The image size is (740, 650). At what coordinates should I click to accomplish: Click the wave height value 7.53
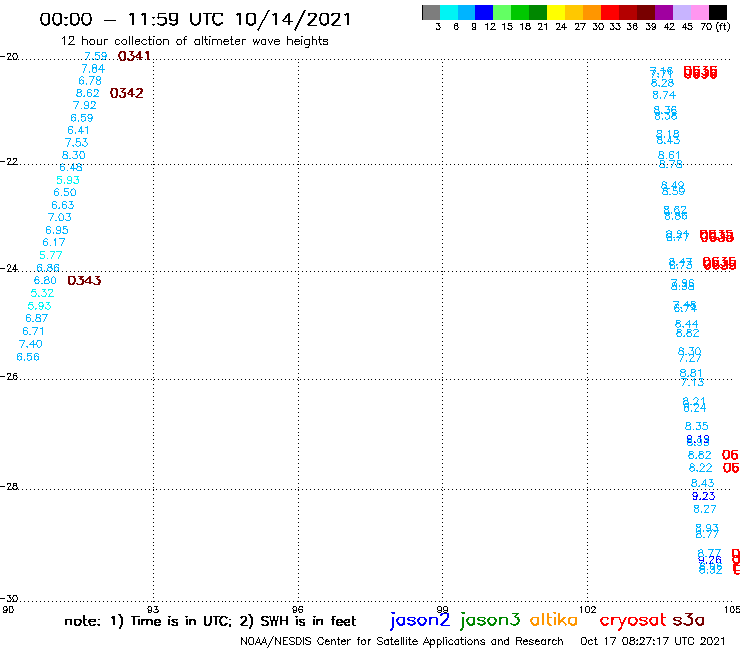pos(76,143)
